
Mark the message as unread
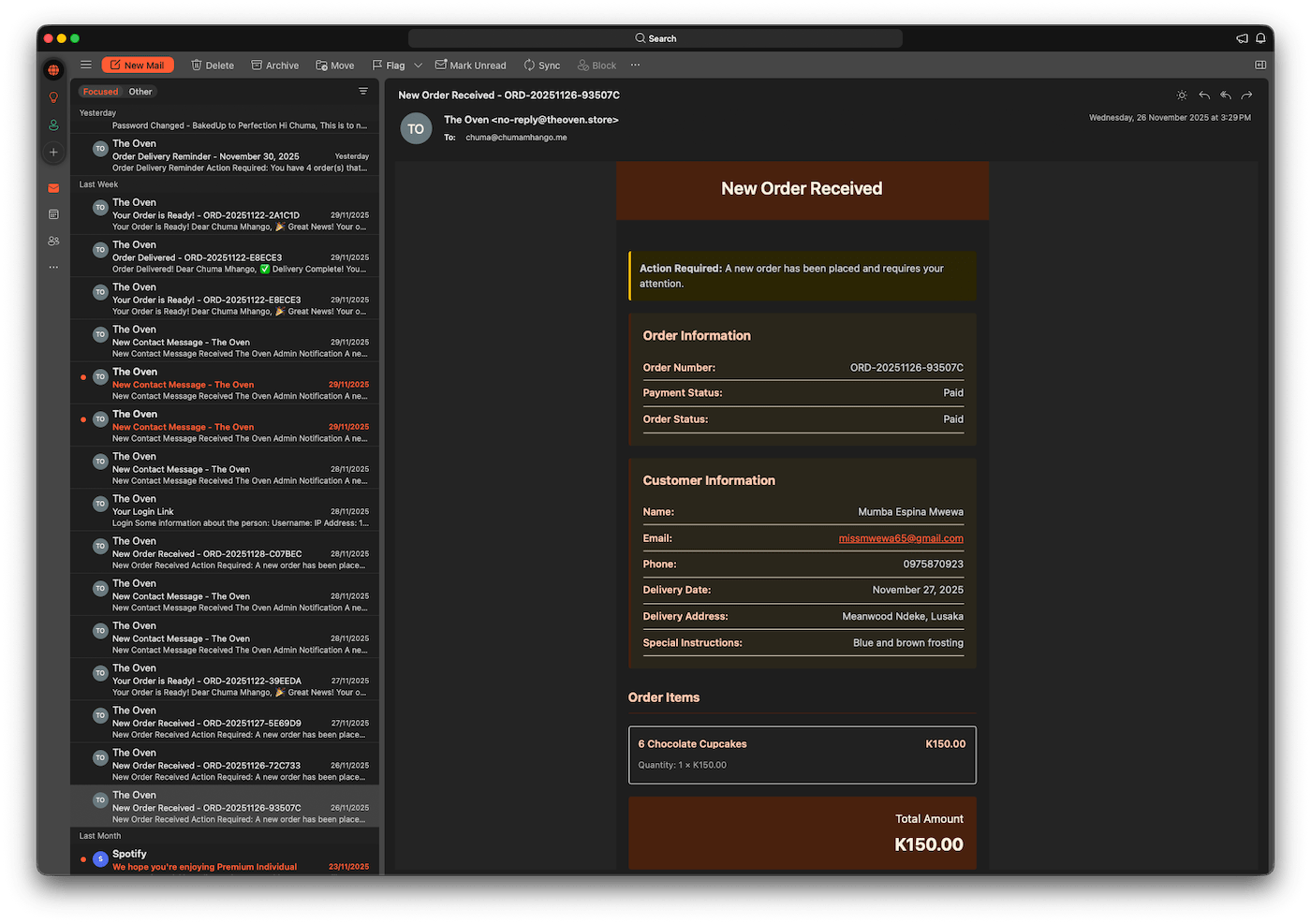(x=470, y=66)
